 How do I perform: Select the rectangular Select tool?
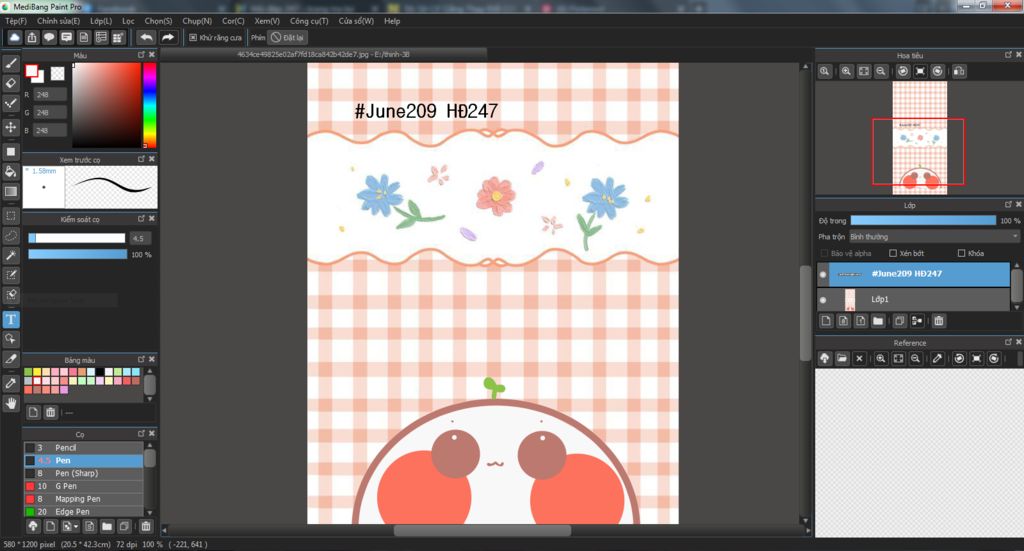tap(10, 215)
